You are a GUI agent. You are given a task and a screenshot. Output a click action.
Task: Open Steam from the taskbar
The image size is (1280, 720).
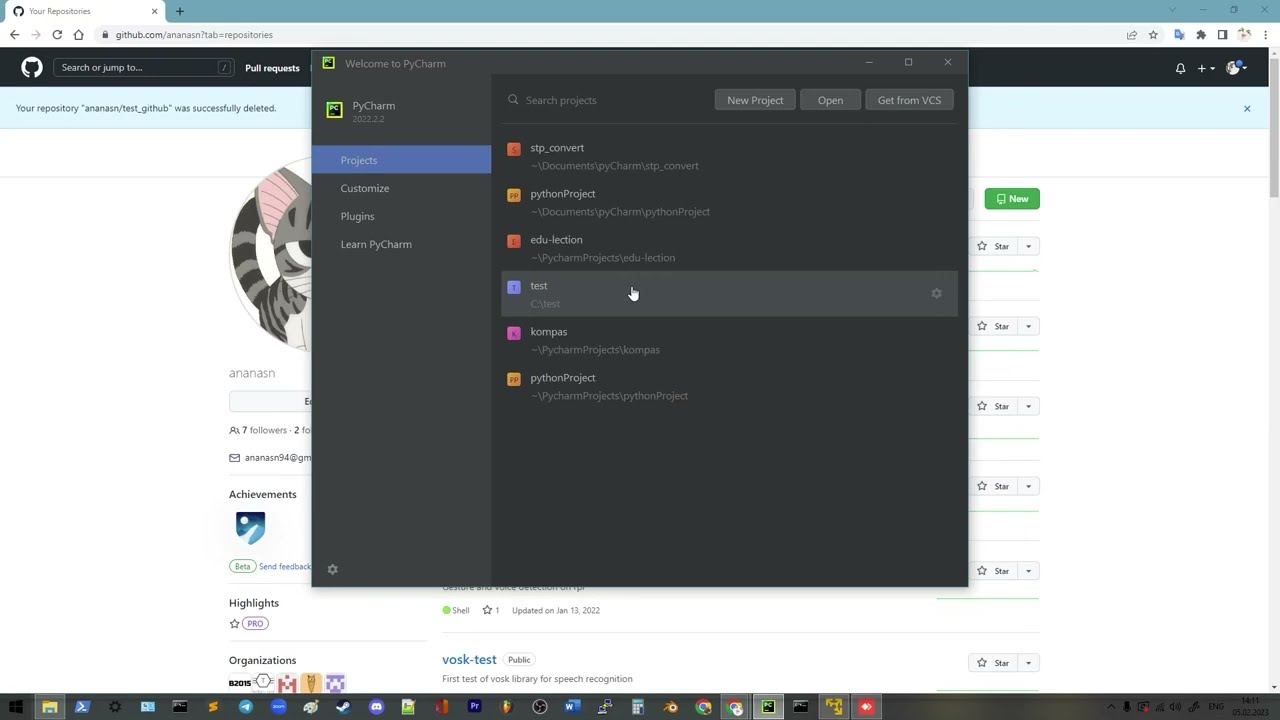(x=343, y=707)
